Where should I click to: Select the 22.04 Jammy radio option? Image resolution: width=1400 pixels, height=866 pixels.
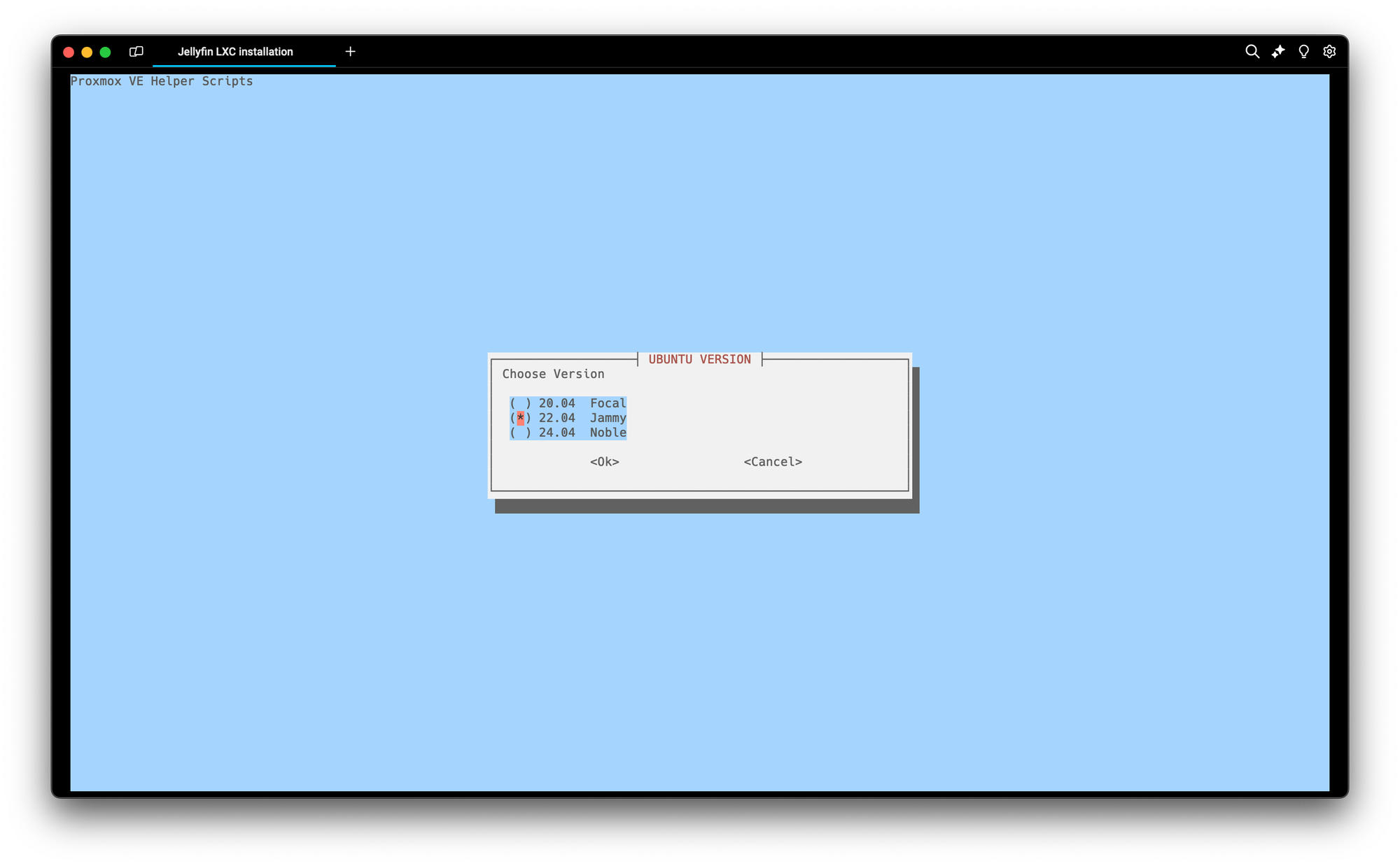click(x=568, y=418)
